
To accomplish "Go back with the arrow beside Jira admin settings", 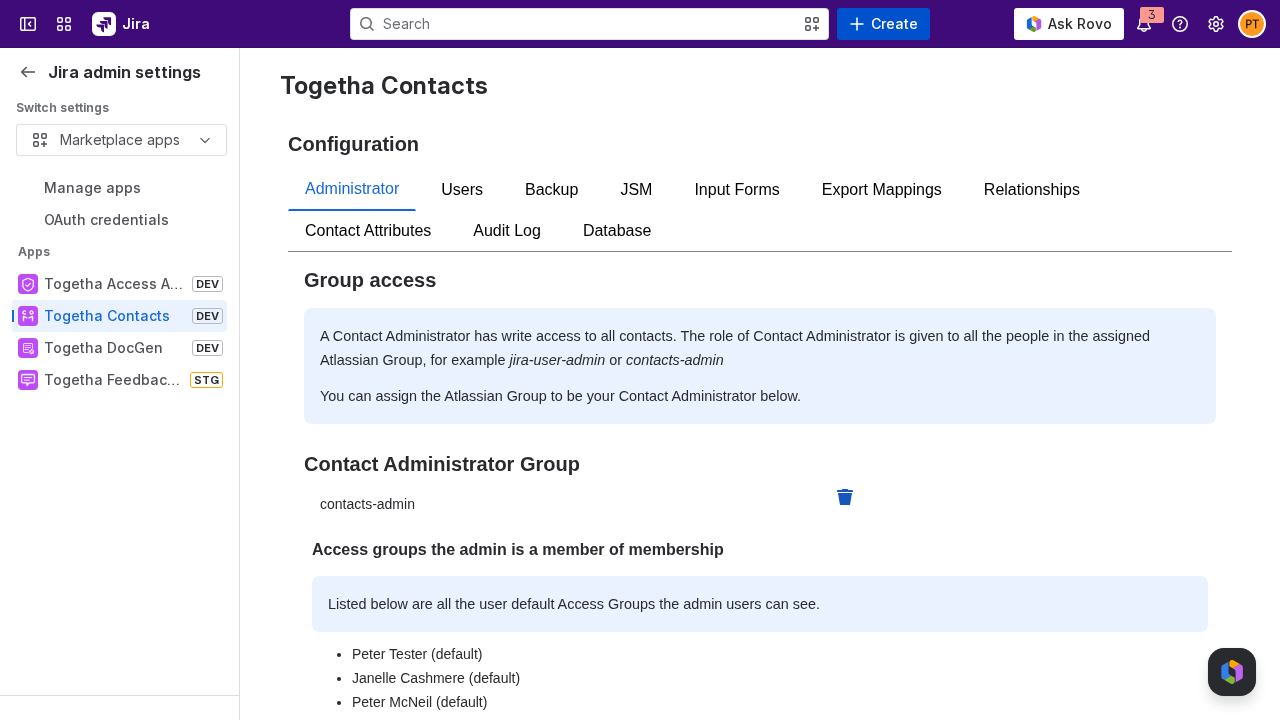I will 28,72.
